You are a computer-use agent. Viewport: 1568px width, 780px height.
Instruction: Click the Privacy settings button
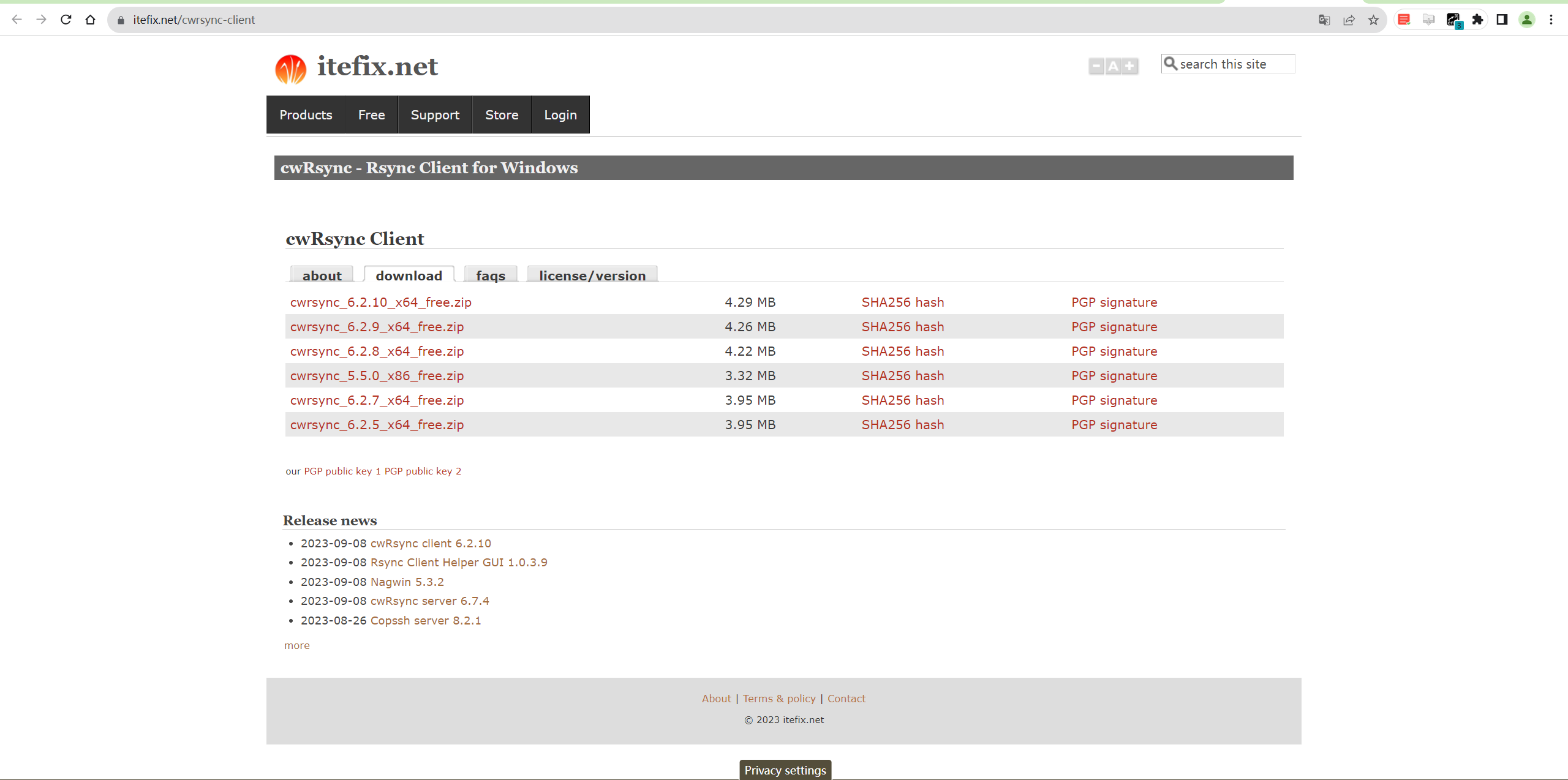(x=785, y=770)
